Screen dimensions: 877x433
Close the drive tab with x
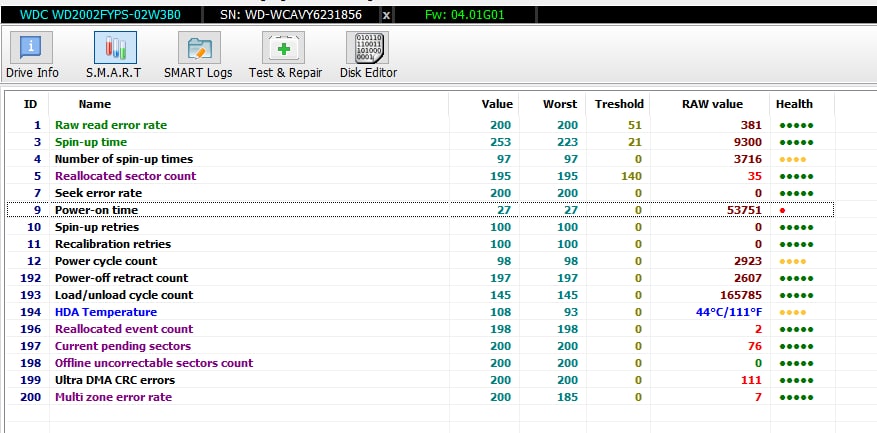click(x=386, y=15)
